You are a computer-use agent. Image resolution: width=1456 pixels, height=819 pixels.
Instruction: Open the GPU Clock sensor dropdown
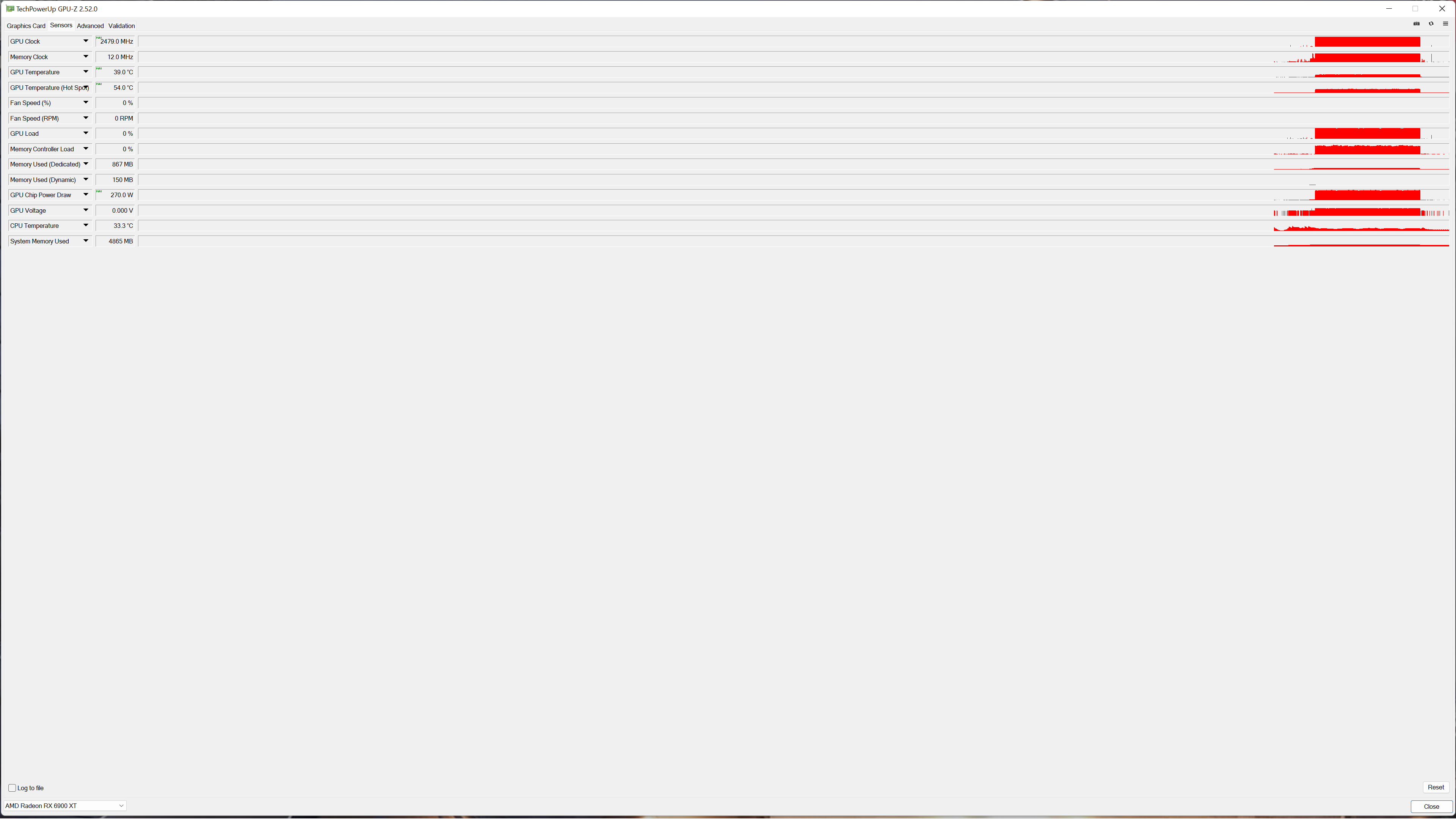(x=86, y=41)
